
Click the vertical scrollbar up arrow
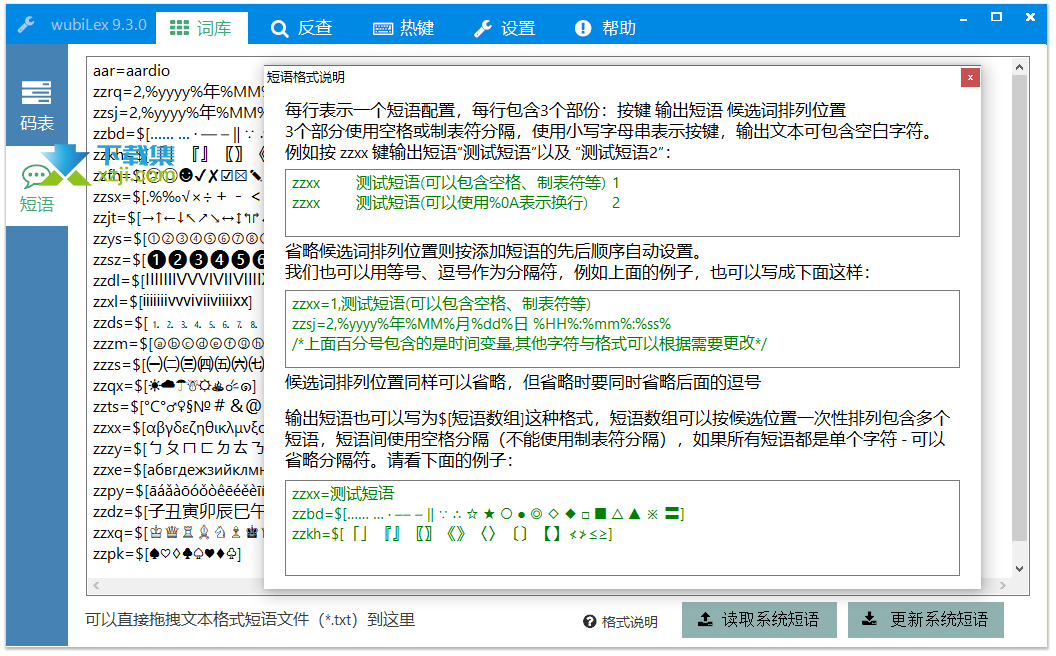[1019, 67]
